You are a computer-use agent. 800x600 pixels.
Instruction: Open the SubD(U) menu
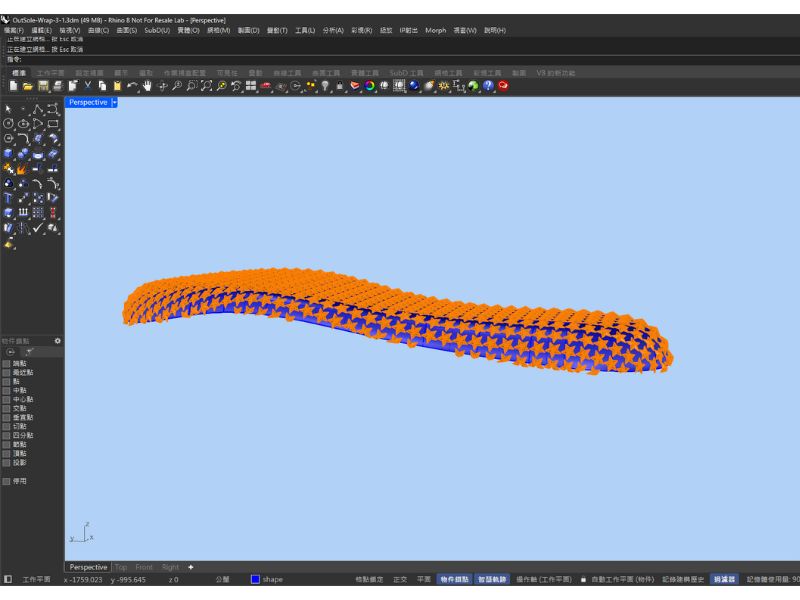[x=157, y=30]
